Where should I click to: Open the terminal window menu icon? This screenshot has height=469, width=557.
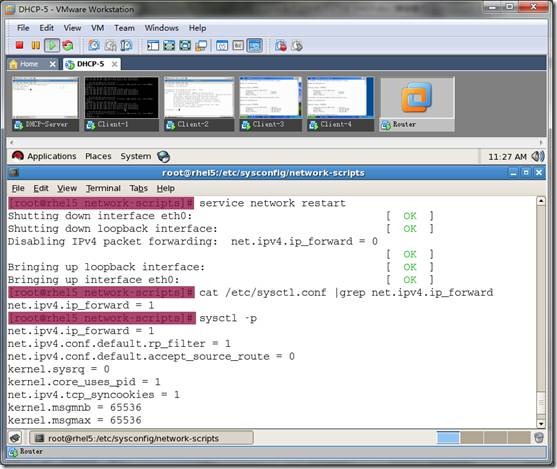point(14,173)
